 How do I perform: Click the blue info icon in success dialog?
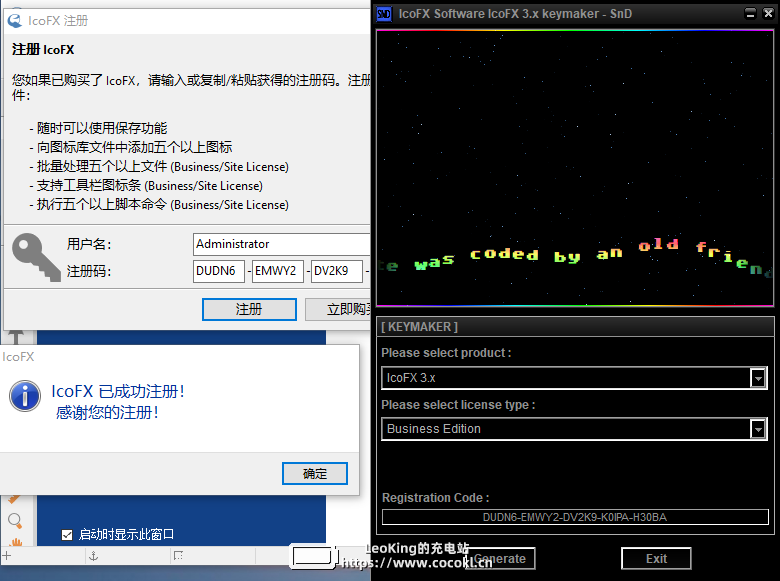(x=25, y=396)
